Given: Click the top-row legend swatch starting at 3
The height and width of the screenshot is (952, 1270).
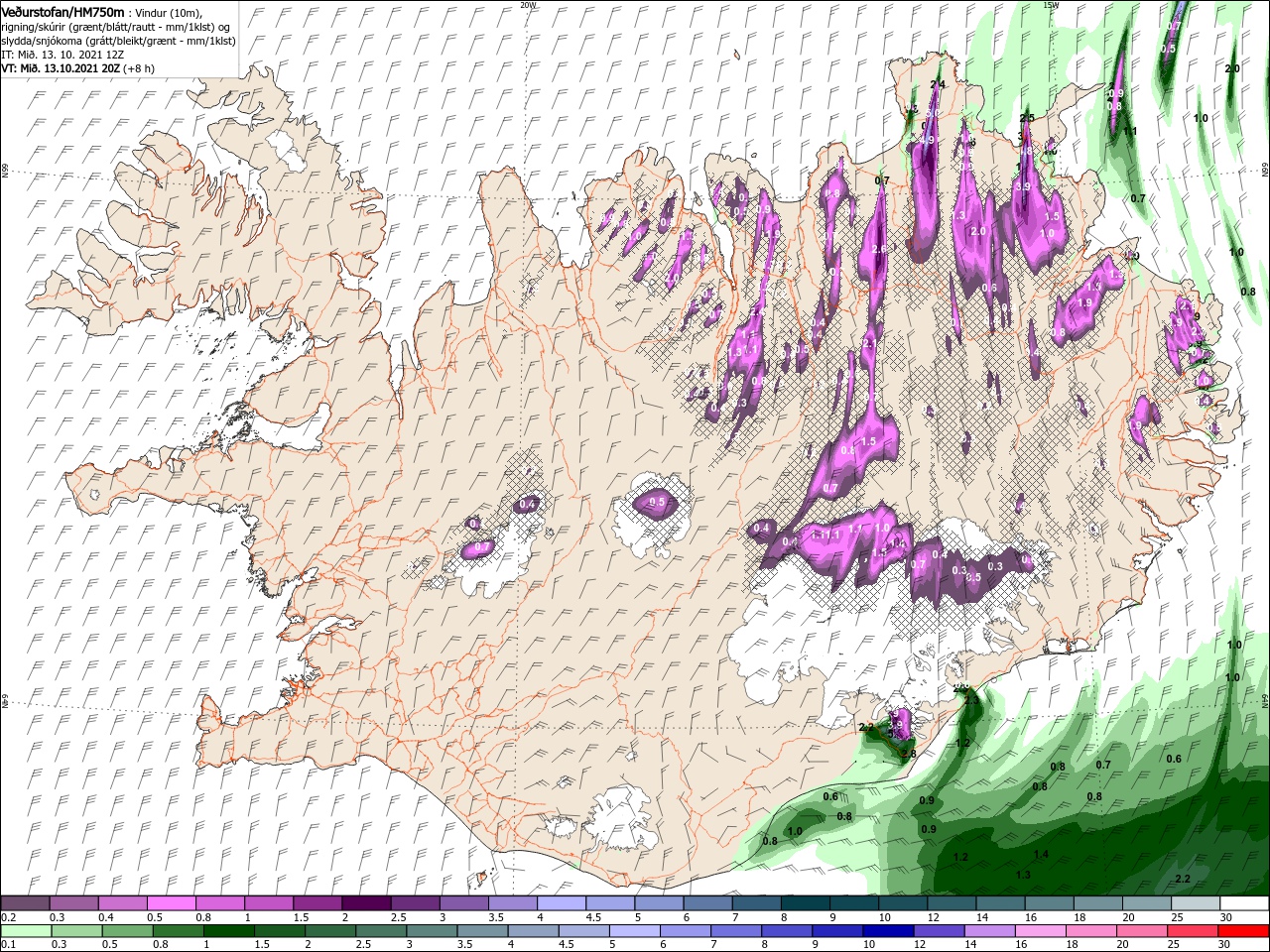Looking at the screenshot, I should click(462, 903).
